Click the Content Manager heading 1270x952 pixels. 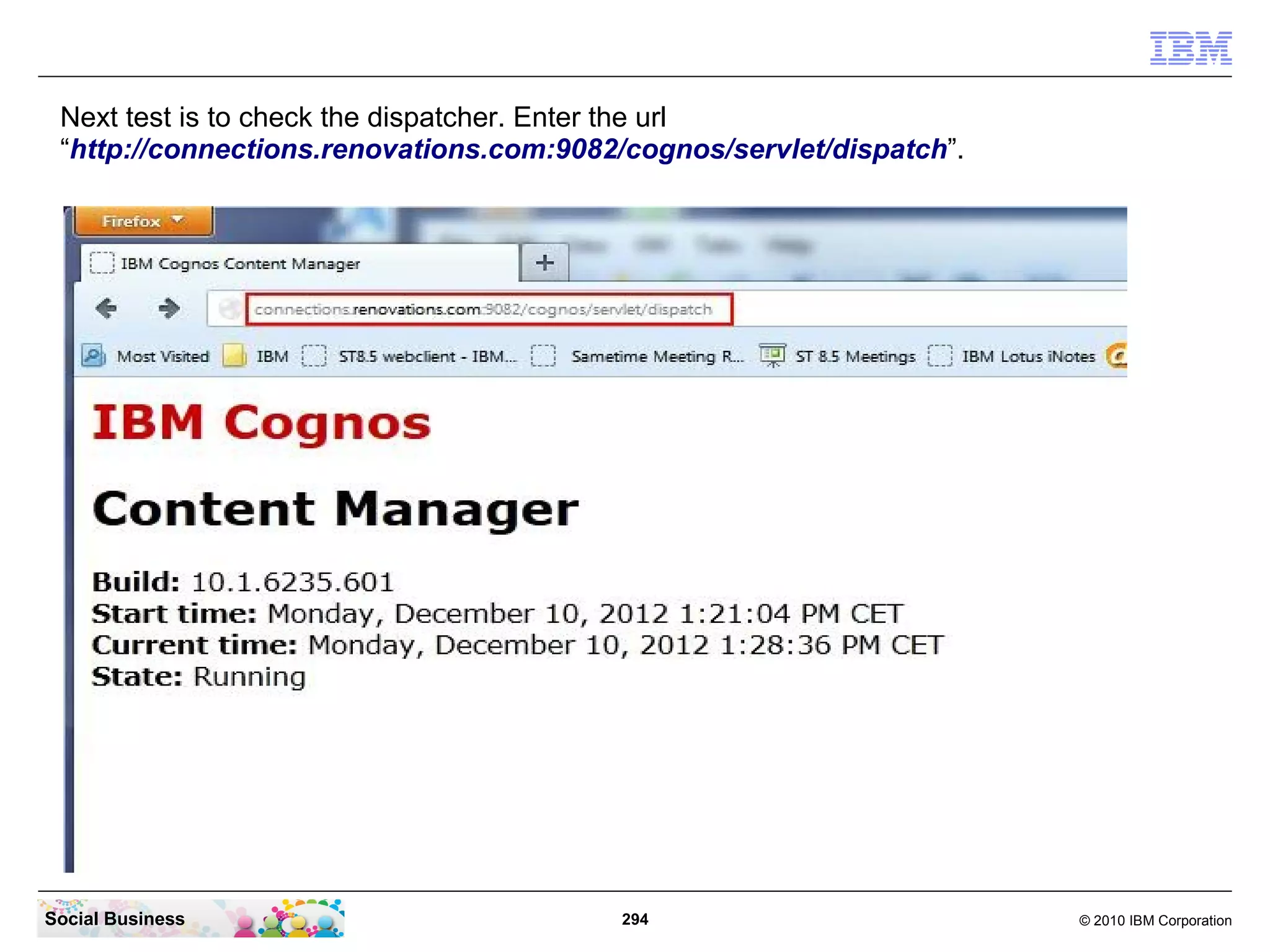click(x=335, y=509)
